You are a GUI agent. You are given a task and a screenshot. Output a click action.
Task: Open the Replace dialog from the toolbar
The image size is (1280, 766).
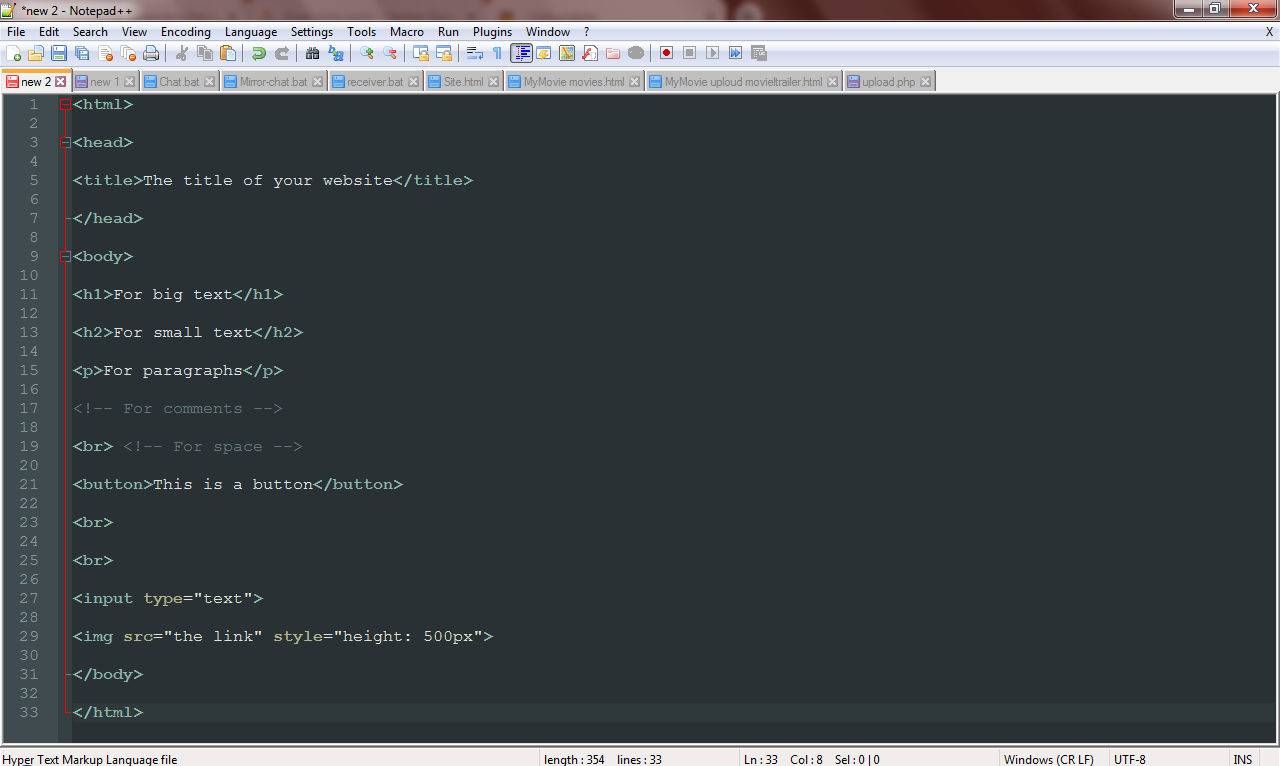tap(336, 52)
